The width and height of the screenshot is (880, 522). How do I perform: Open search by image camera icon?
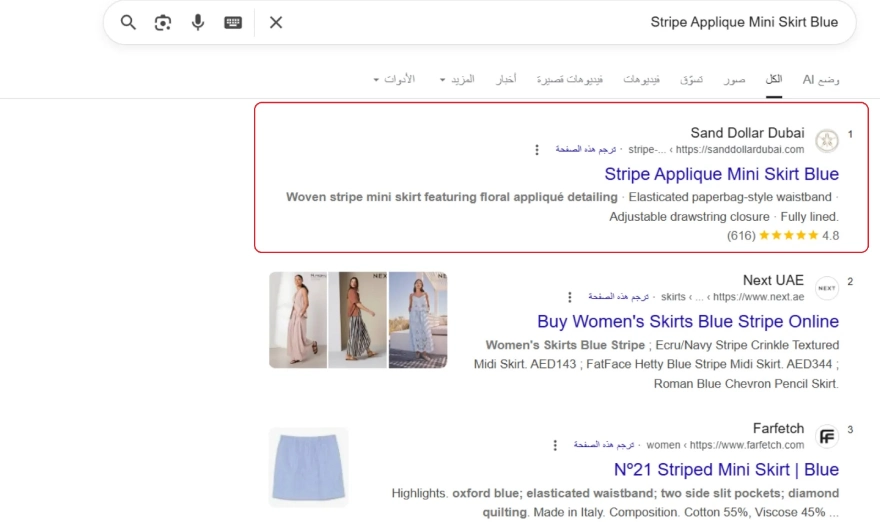pos(163,22)
